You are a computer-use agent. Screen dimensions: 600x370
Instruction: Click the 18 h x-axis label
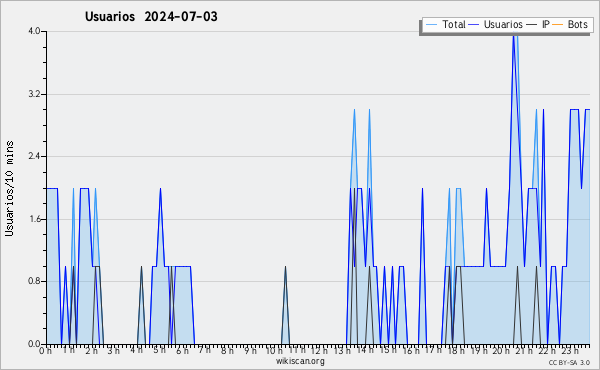tap(456, 351)
